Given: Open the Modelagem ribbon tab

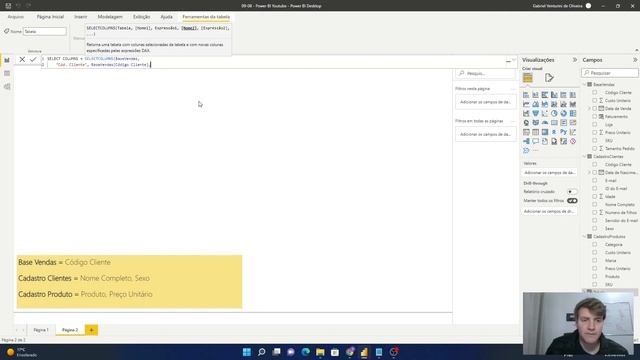Looking at the screenshot, I should 110,17.
